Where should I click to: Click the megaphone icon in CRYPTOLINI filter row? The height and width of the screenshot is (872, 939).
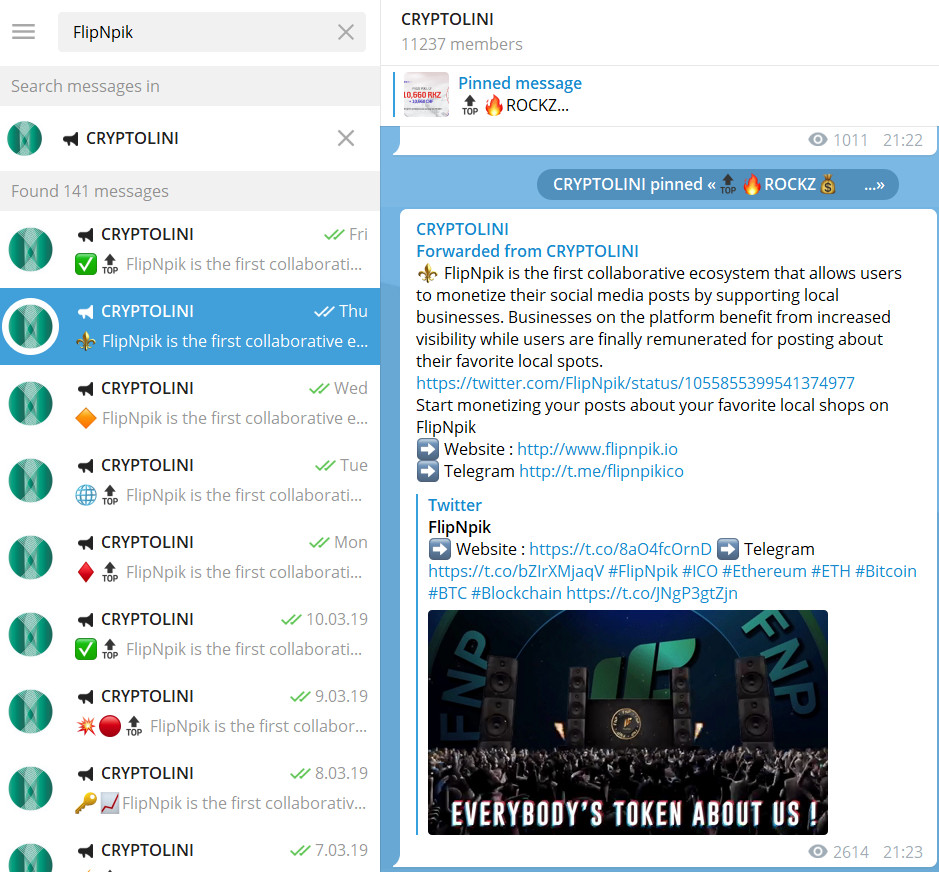coord(71,139)
